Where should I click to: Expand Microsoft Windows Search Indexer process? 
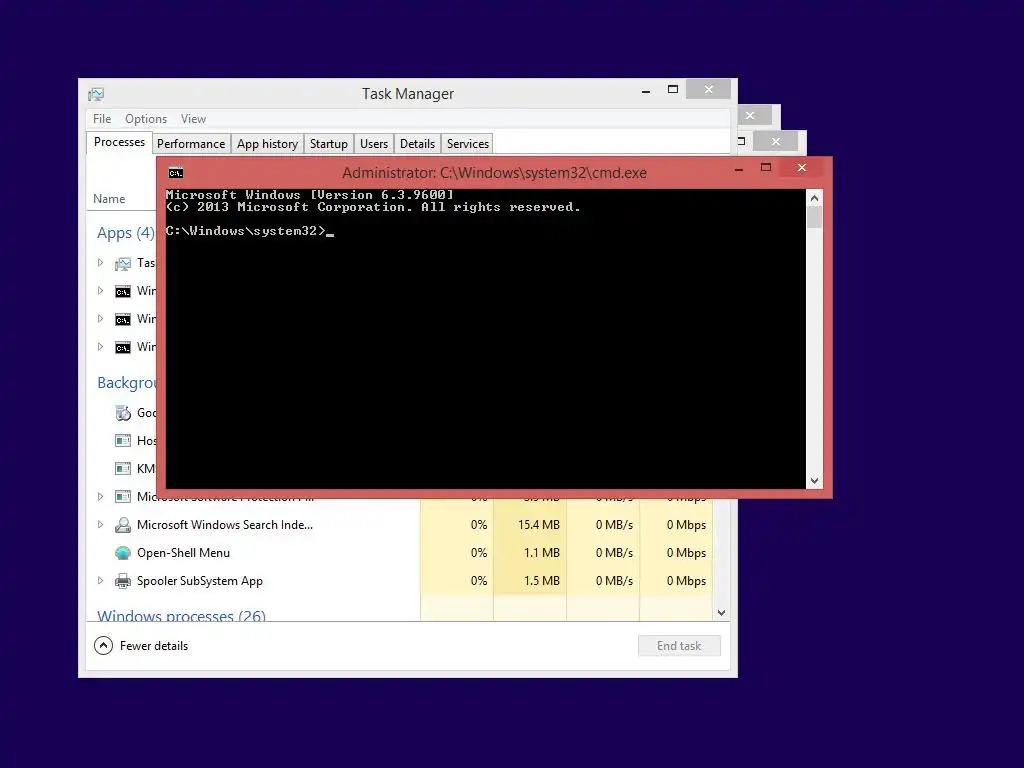[x=100, y=524]
